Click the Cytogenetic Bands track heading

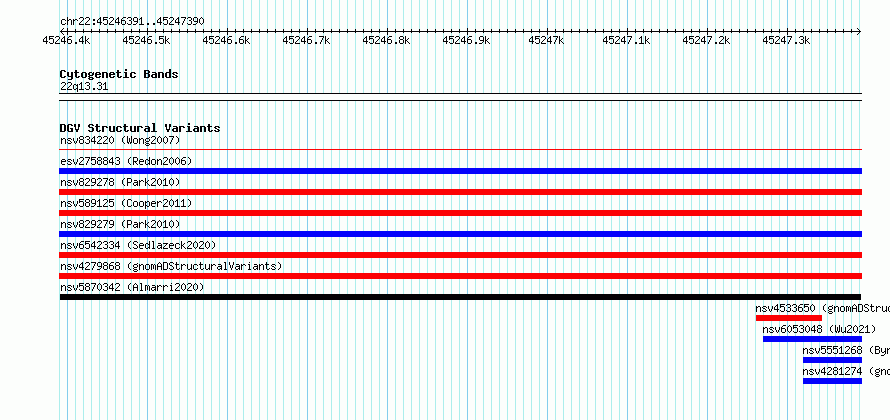pyautogui.click(x=119, y=74)
